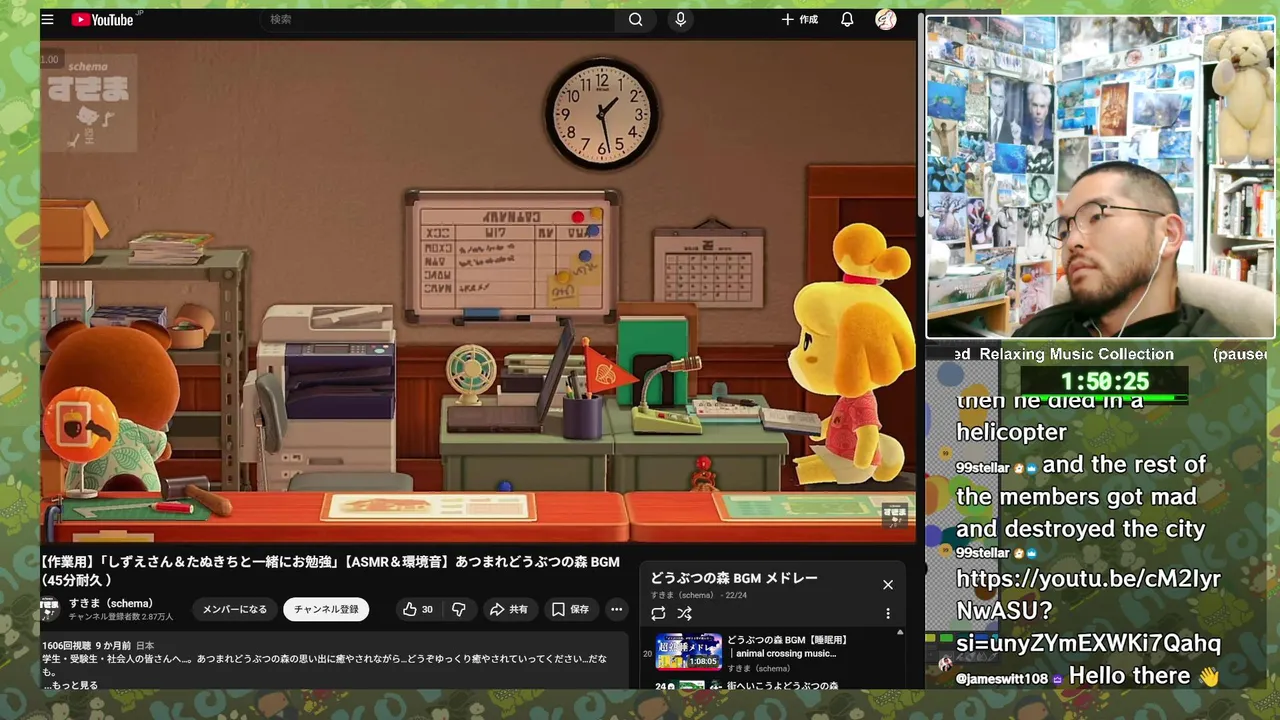Click the playlist list scroll-up arrow
The image size is (1280, 720).
click(x=900, y=632)
